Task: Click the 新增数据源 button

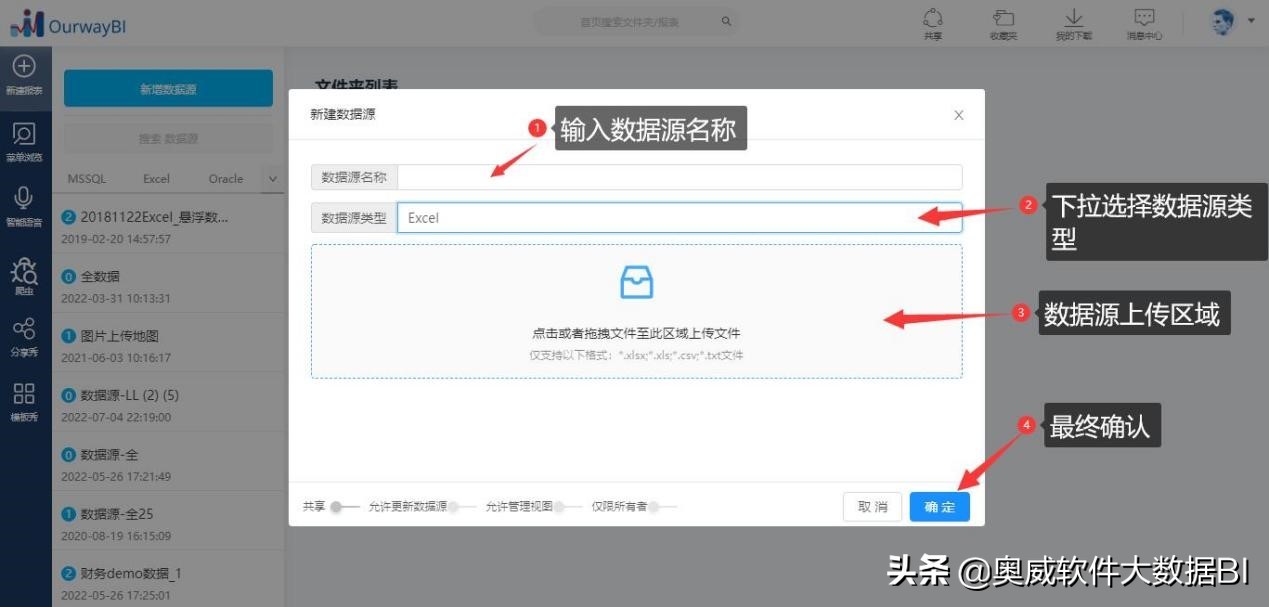Action: click(x=168, y=89)
